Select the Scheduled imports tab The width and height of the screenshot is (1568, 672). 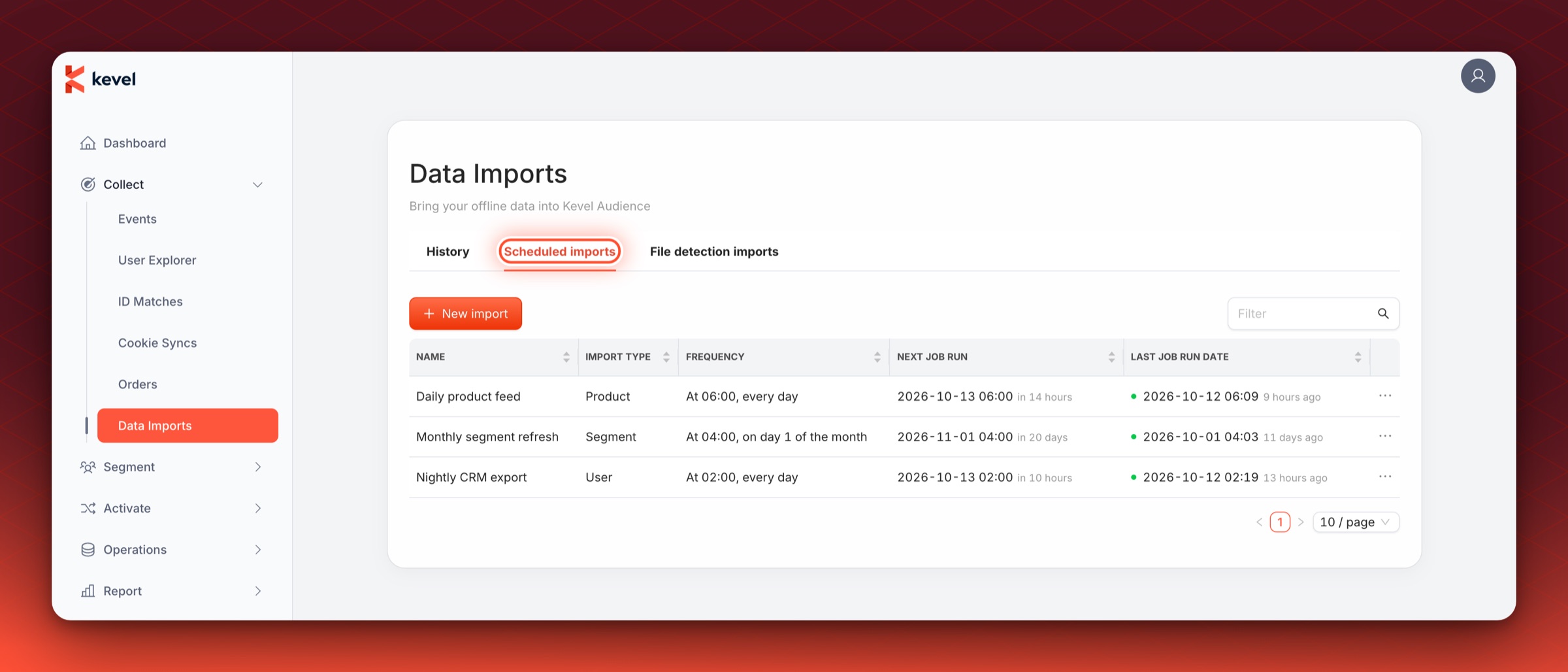(559, 252)
